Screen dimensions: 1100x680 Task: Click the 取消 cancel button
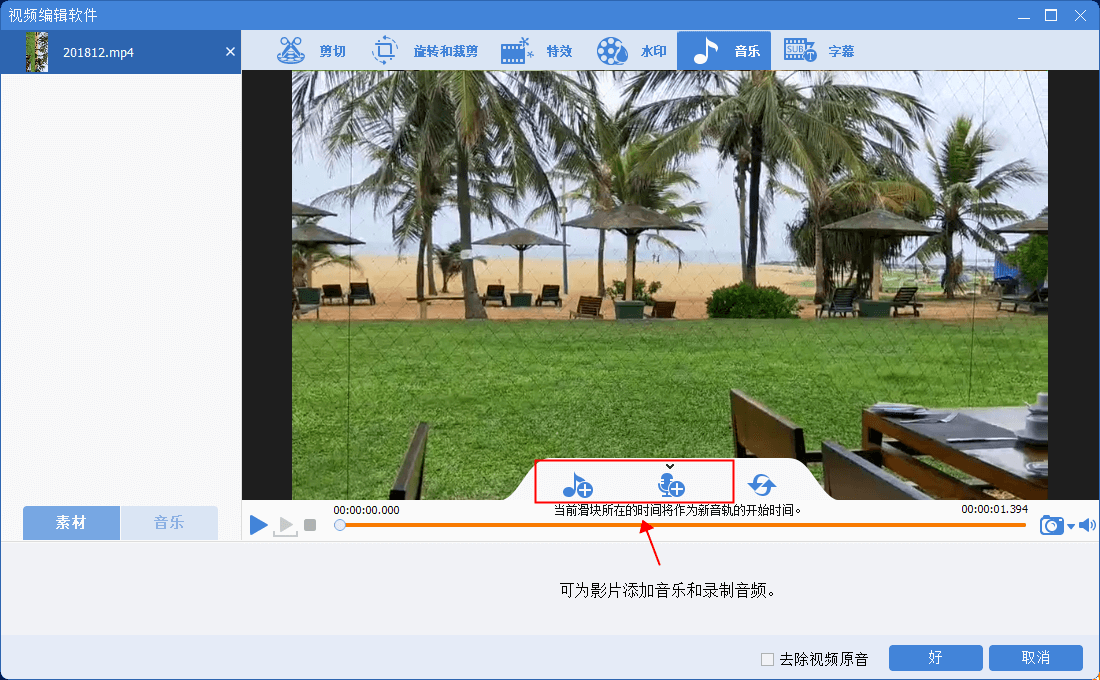point(1035,658)
